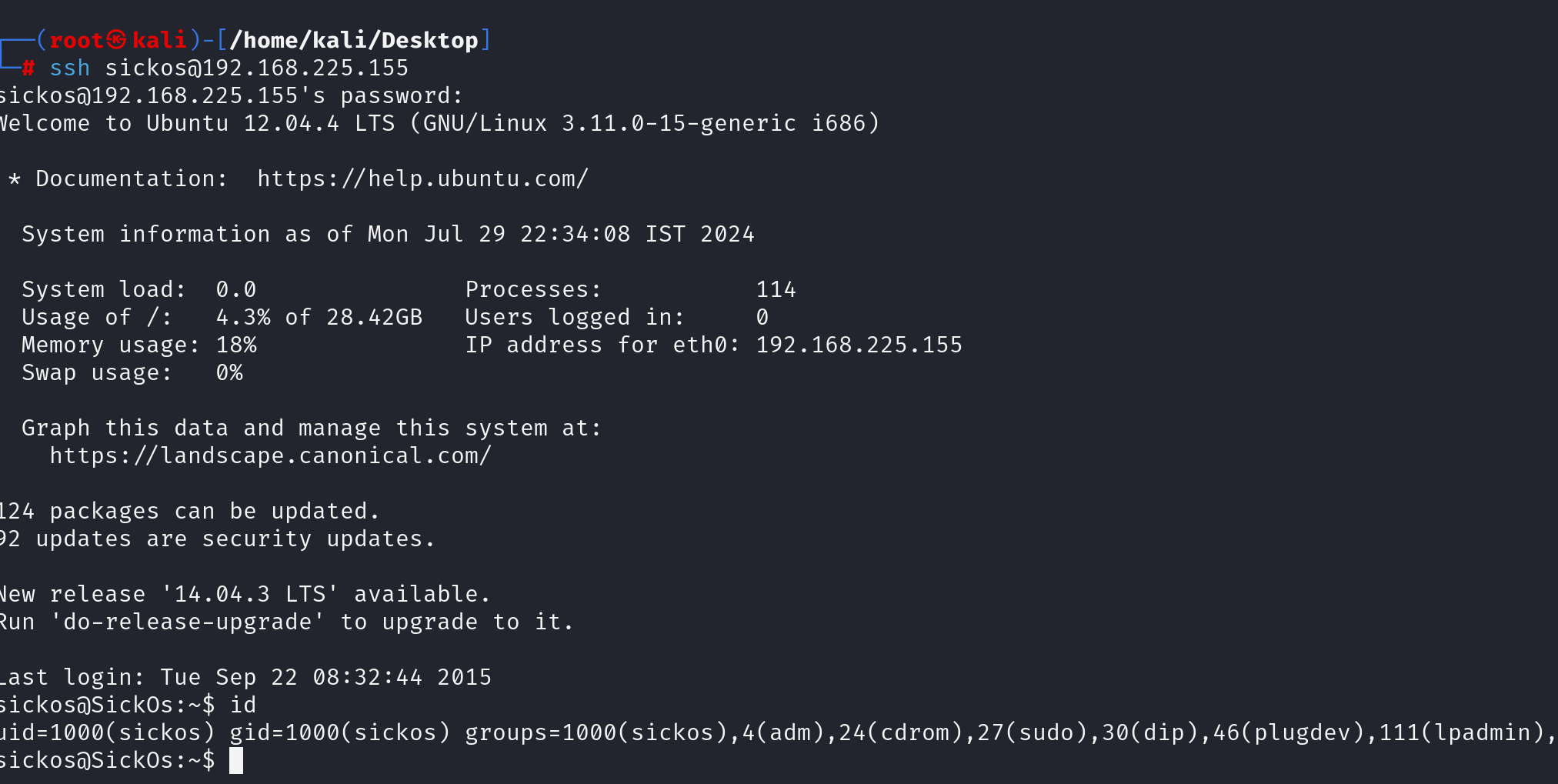1558x784 pixels.
Task: Click the sickos@192.168.225.155 ssh target
Action: point(257,68)
